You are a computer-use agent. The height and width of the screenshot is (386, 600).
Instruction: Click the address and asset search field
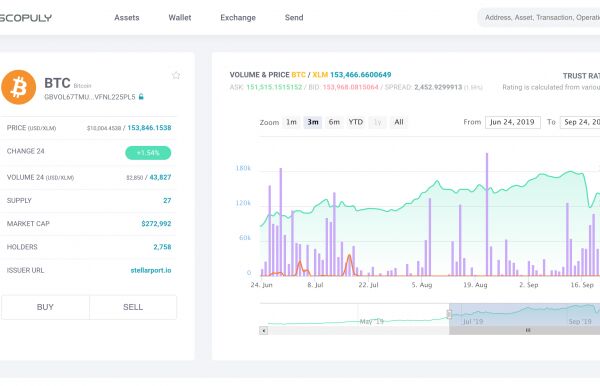tap(539, 18)
